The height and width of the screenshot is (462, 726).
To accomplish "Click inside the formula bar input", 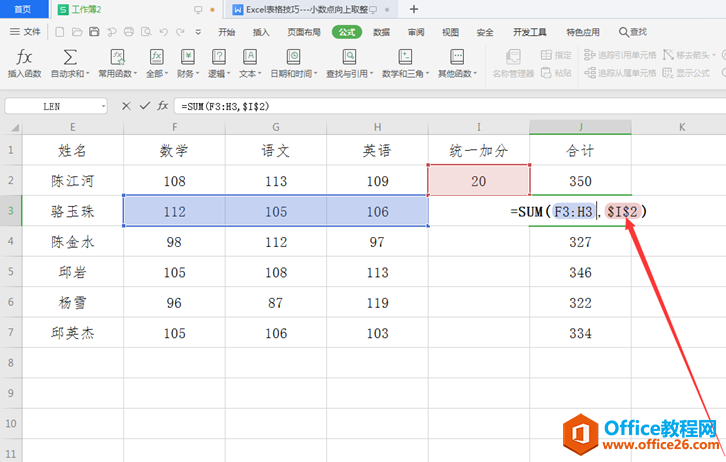I will coord(450,106).
